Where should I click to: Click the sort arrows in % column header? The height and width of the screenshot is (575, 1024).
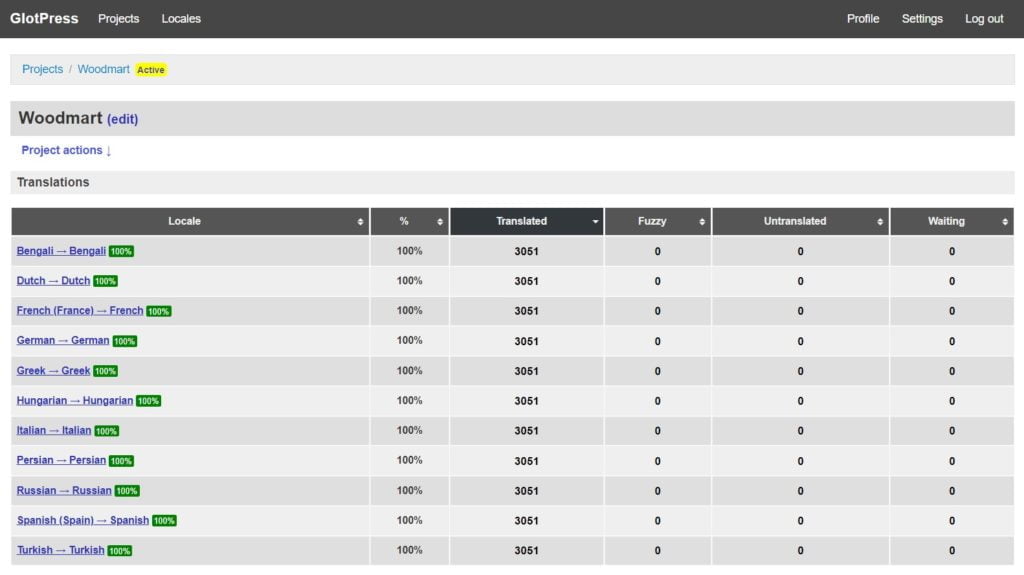coord(440,222)
